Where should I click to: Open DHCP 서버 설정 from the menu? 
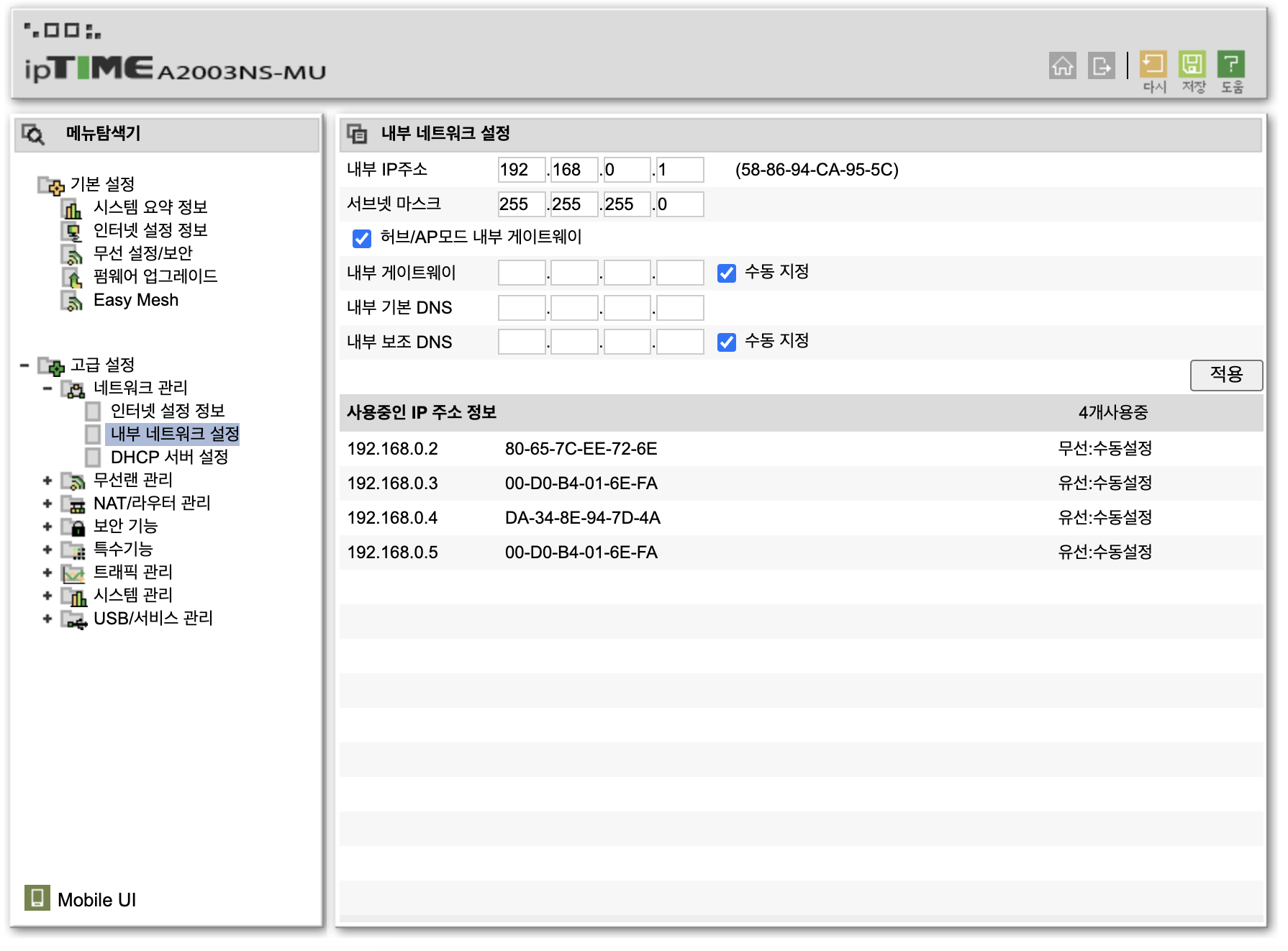coord(168,458)
